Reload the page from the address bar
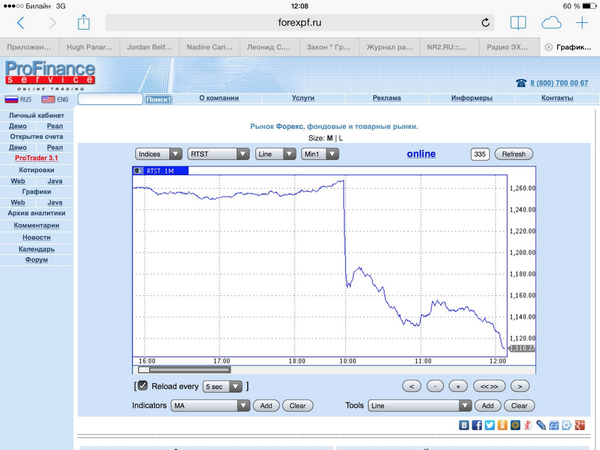Image resolution: width=600 pixels, height=450 pixels. [486, 22]
